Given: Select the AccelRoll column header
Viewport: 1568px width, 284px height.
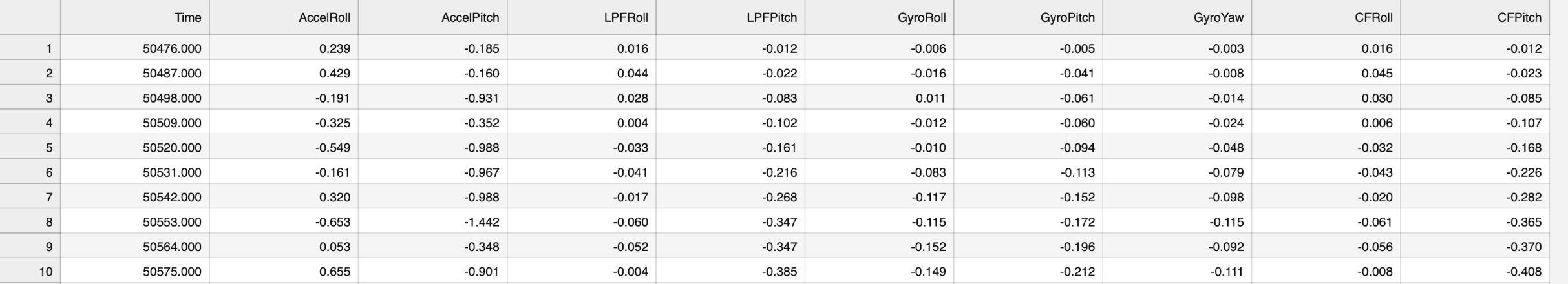Looking at the screenshot, I should point(284,17).
